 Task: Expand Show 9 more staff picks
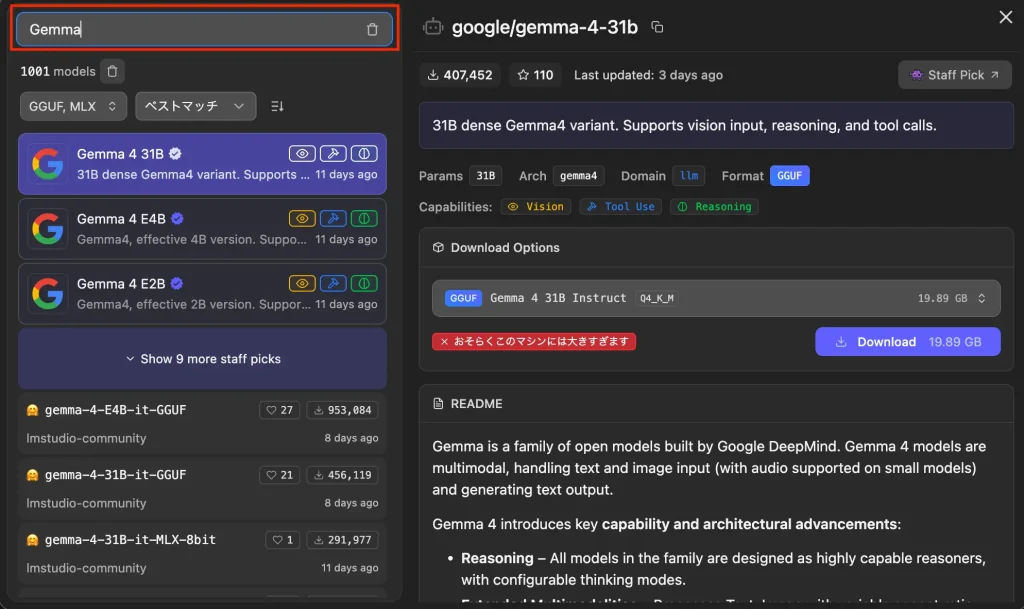[202, 359]
